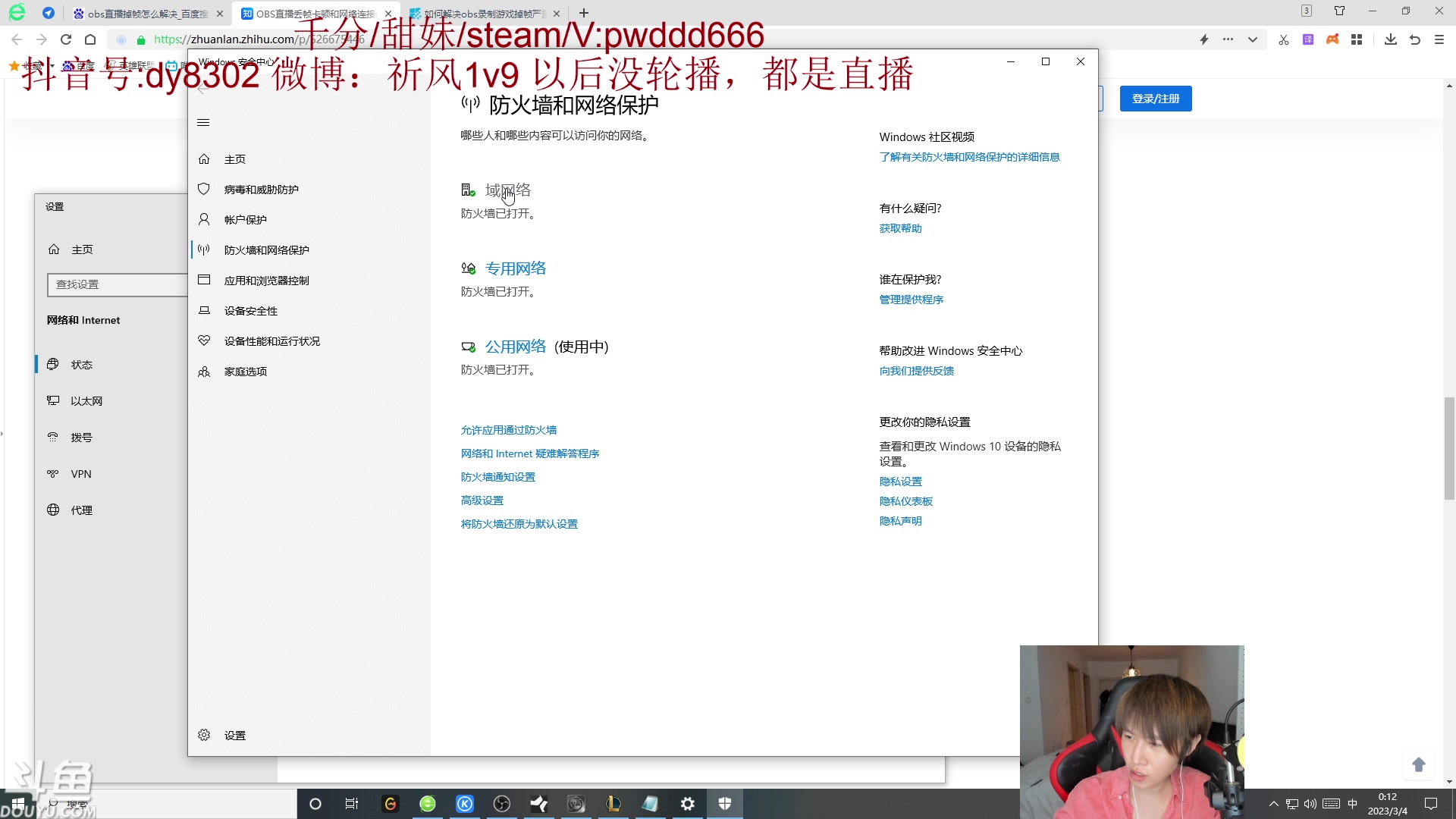Viewport: 1456px width, 819px height.
Task: Click the private network icon
Action: (x=468, y=268)
